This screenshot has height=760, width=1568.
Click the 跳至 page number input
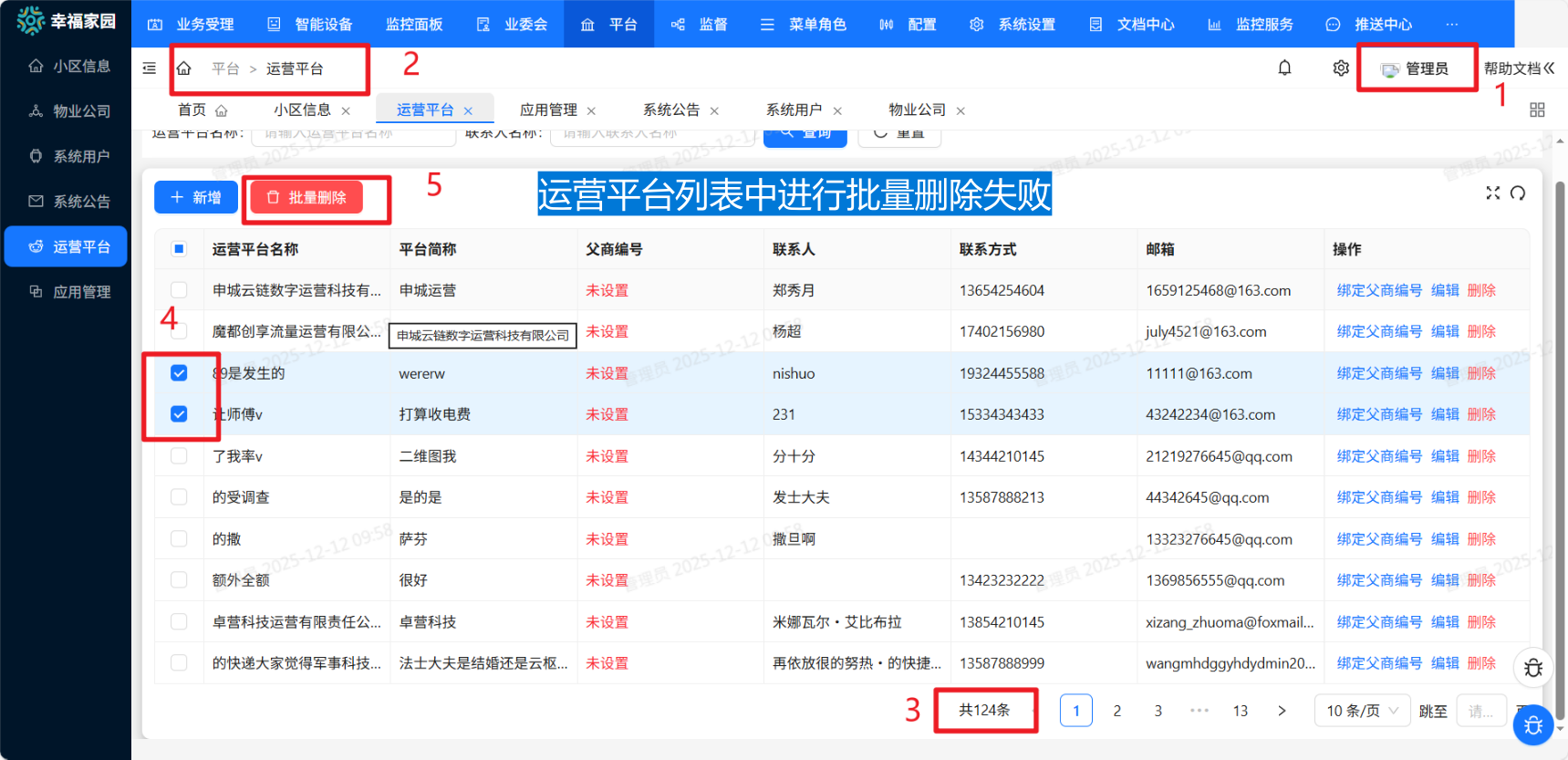click(x=1480, y=711)
